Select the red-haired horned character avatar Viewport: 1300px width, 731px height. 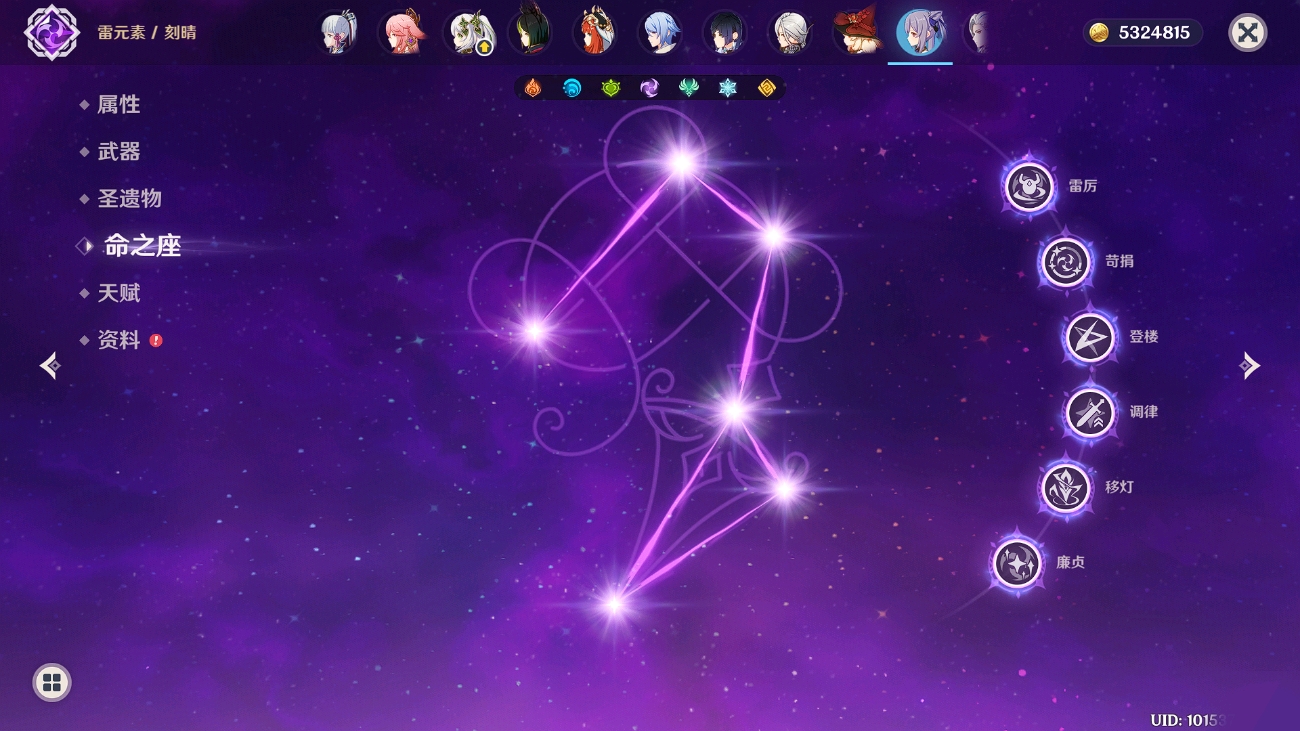(x=595, y=33)
